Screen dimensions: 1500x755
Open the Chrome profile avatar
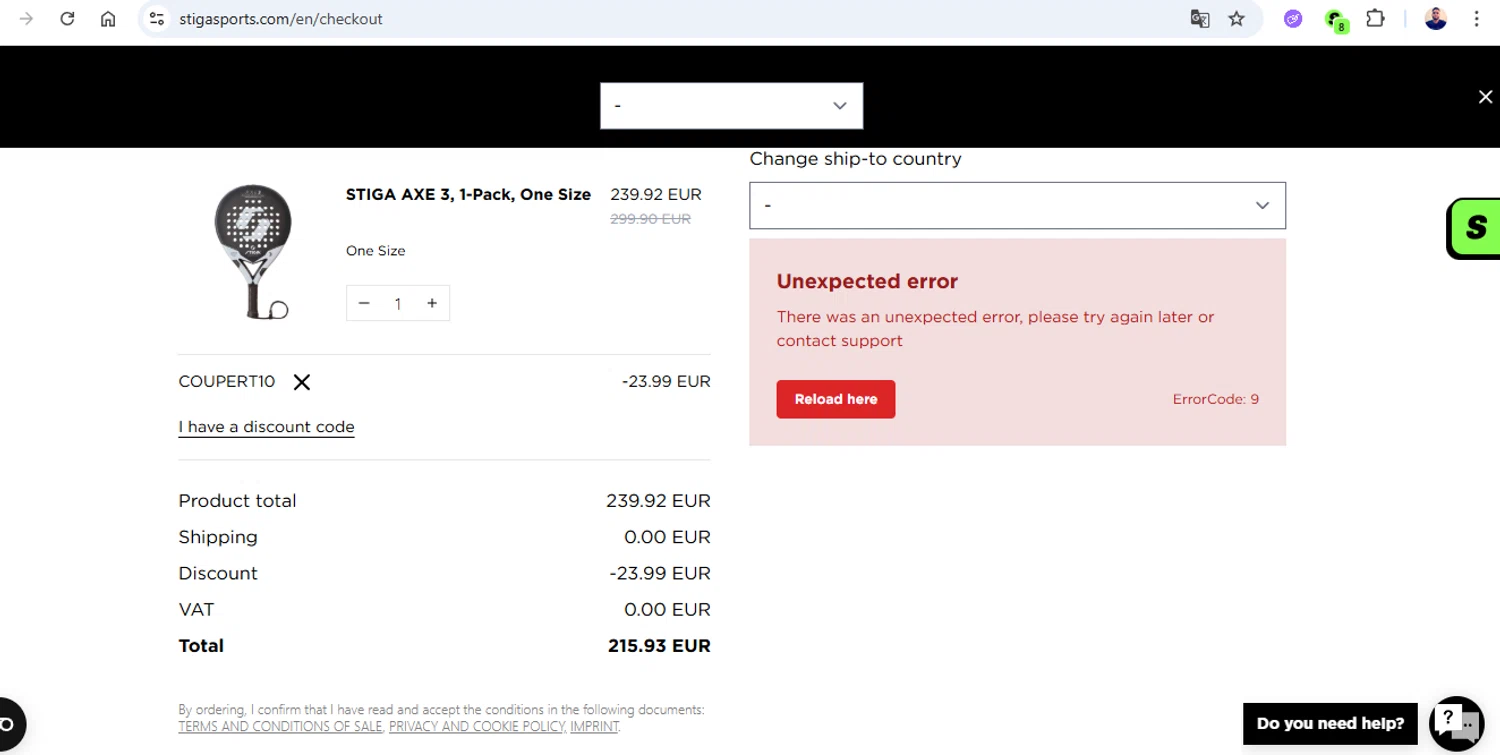pyautogui.click(x=1436, y=19)
